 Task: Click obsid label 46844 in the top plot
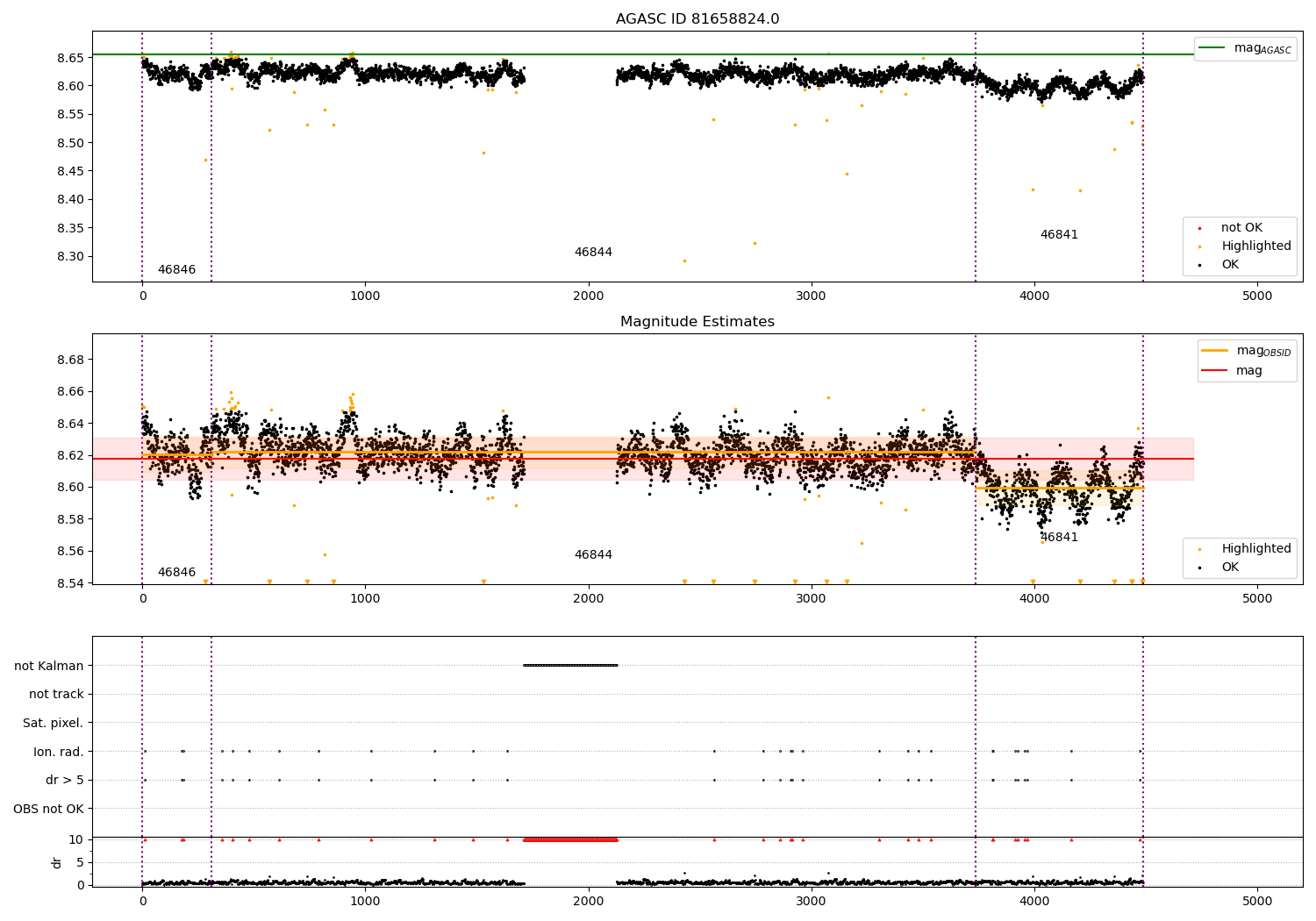coord(593,253)
